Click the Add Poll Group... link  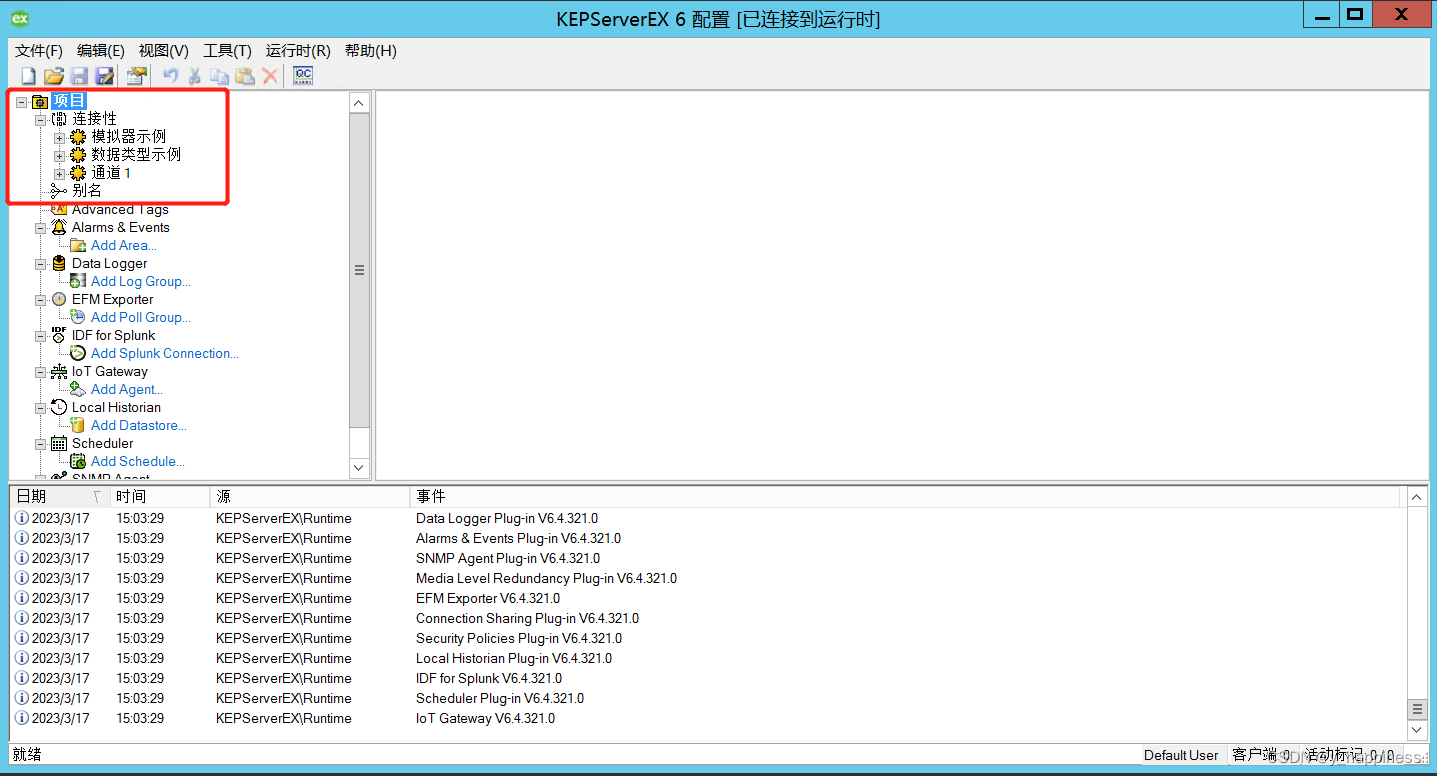(141, 317)
